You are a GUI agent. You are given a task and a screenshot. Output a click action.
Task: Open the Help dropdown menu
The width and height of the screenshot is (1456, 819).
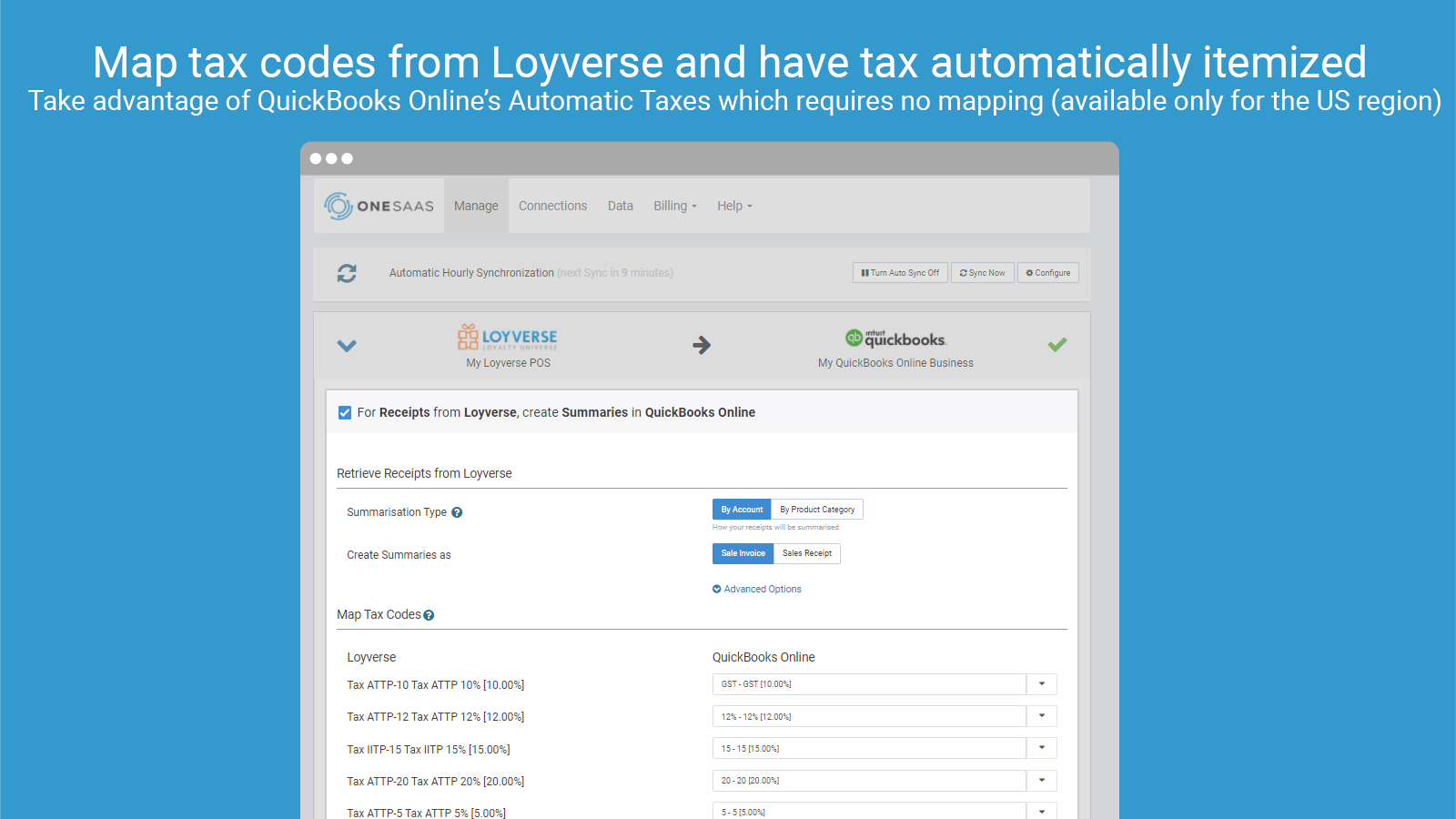734,206
